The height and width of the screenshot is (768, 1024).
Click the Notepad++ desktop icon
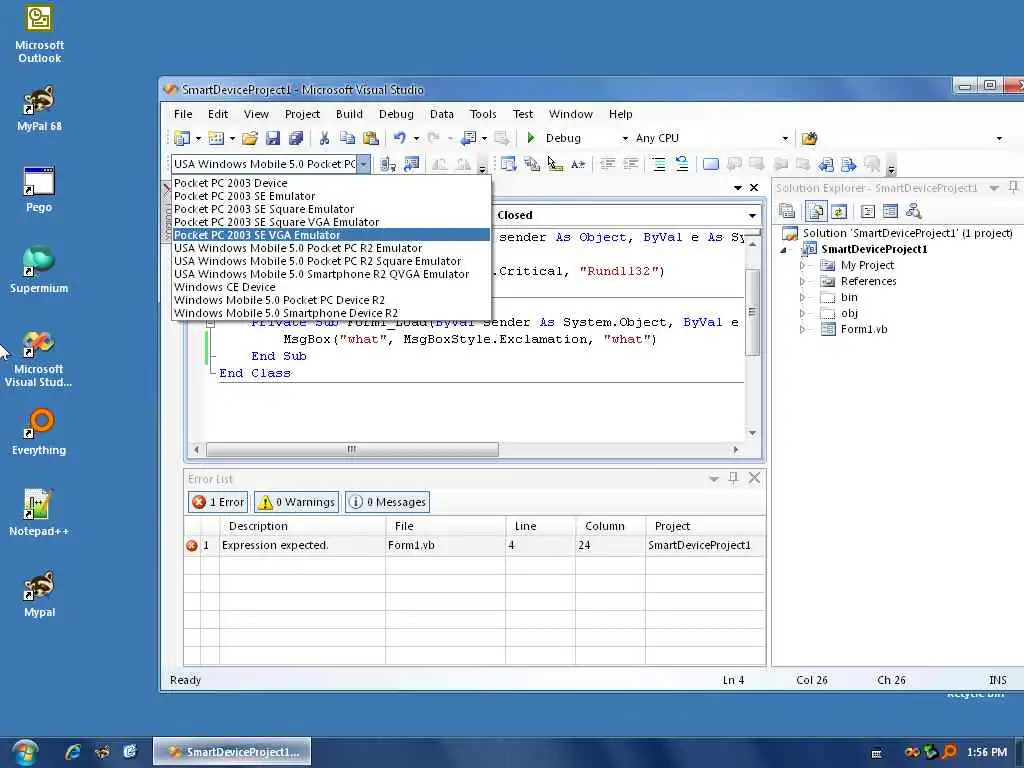[x=39, y=513]
